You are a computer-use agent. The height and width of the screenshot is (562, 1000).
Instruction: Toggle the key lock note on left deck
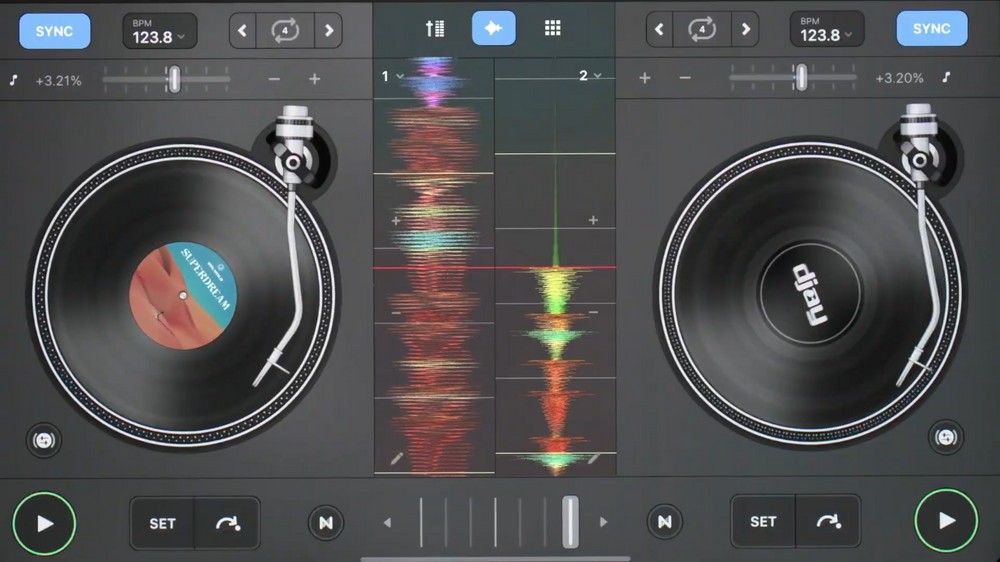(x=13, y=80)
